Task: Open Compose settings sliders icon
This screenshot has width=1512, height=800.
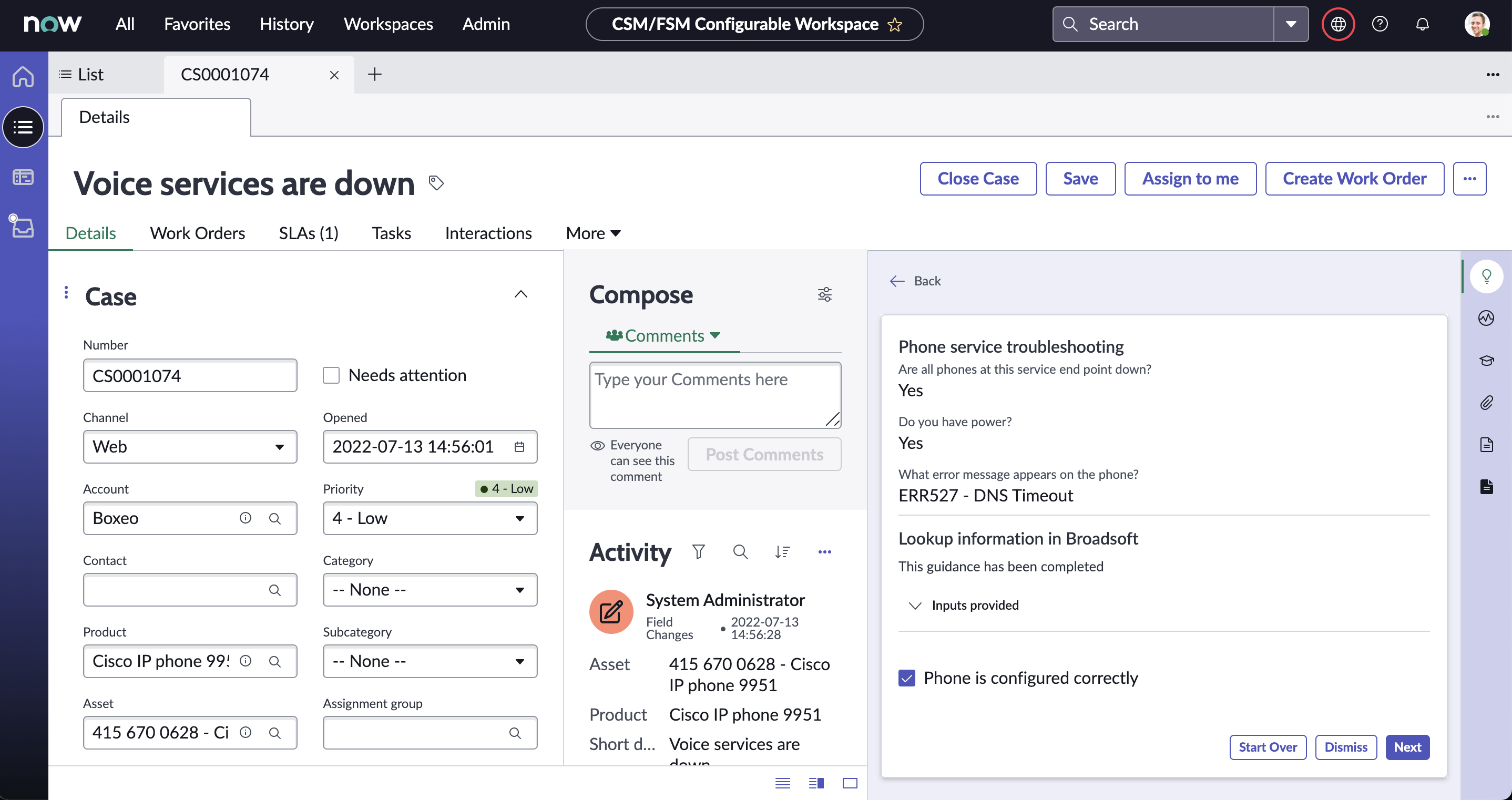Action: click(825, 294)
